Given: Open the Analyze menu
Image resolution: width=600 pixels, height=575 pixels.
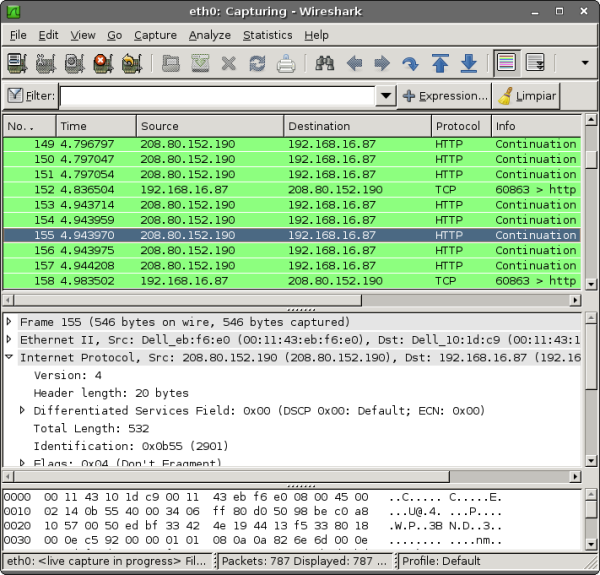Looking at the screenshot, I should [210, 35].
